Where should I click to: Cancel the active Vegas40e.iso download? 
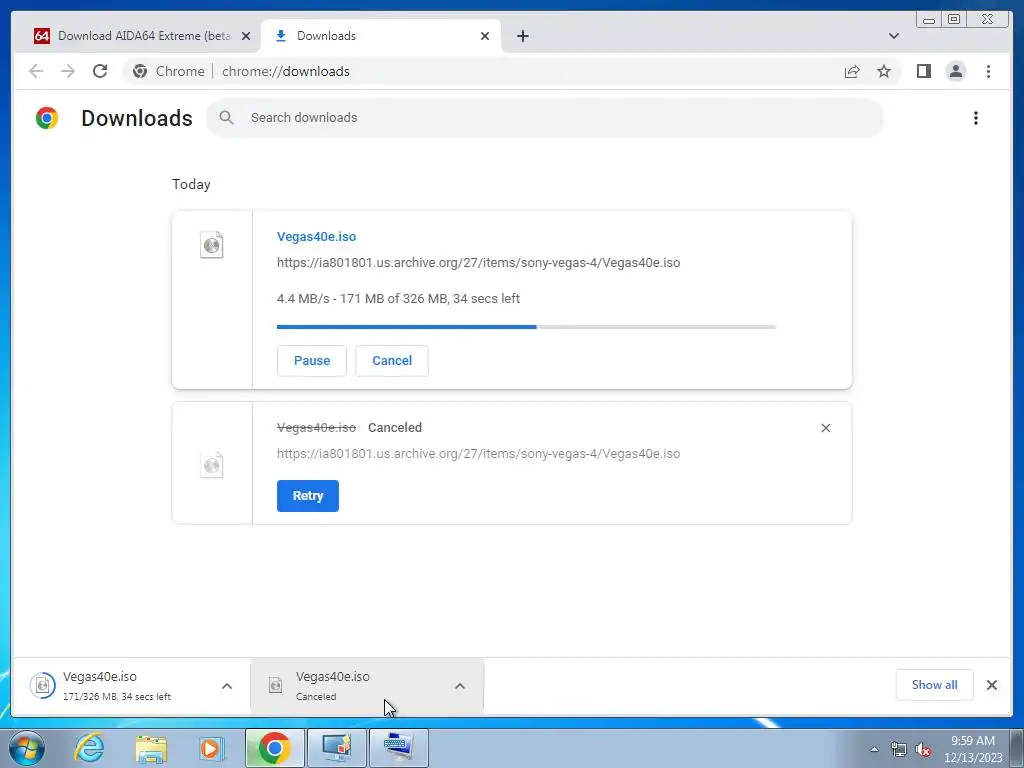[x=392, y=360]
